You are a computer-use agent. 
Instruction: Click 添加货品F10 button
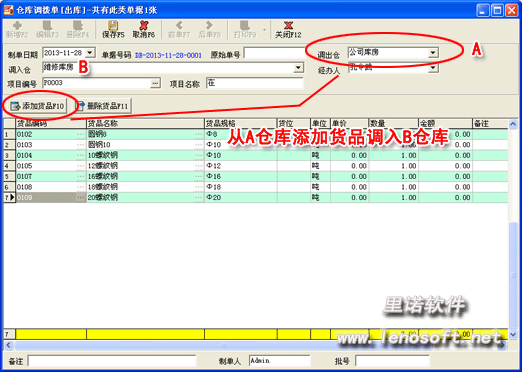(37, 106)
